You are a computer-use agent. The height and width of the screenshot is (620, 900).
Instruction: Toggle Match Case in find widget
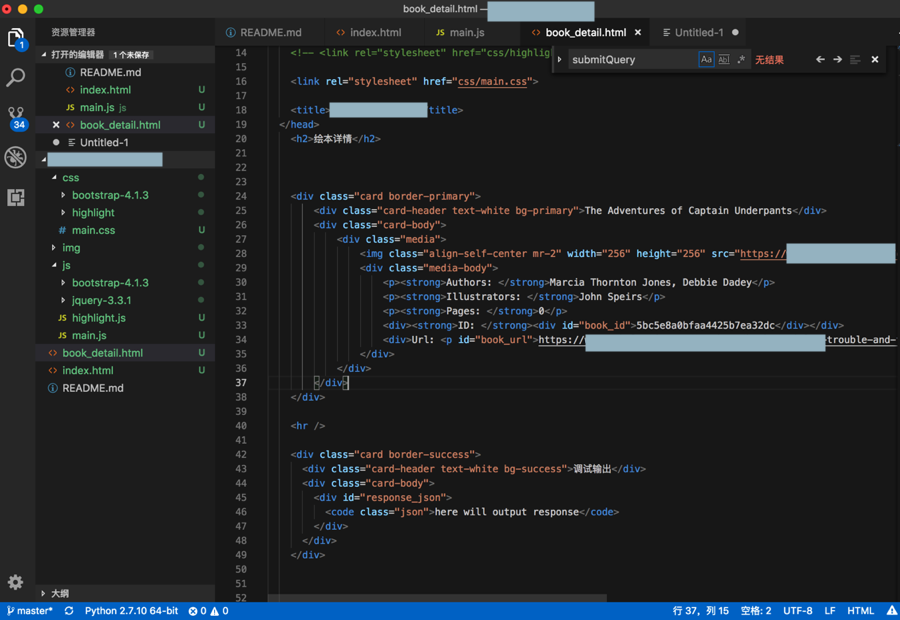pos(706,60)
